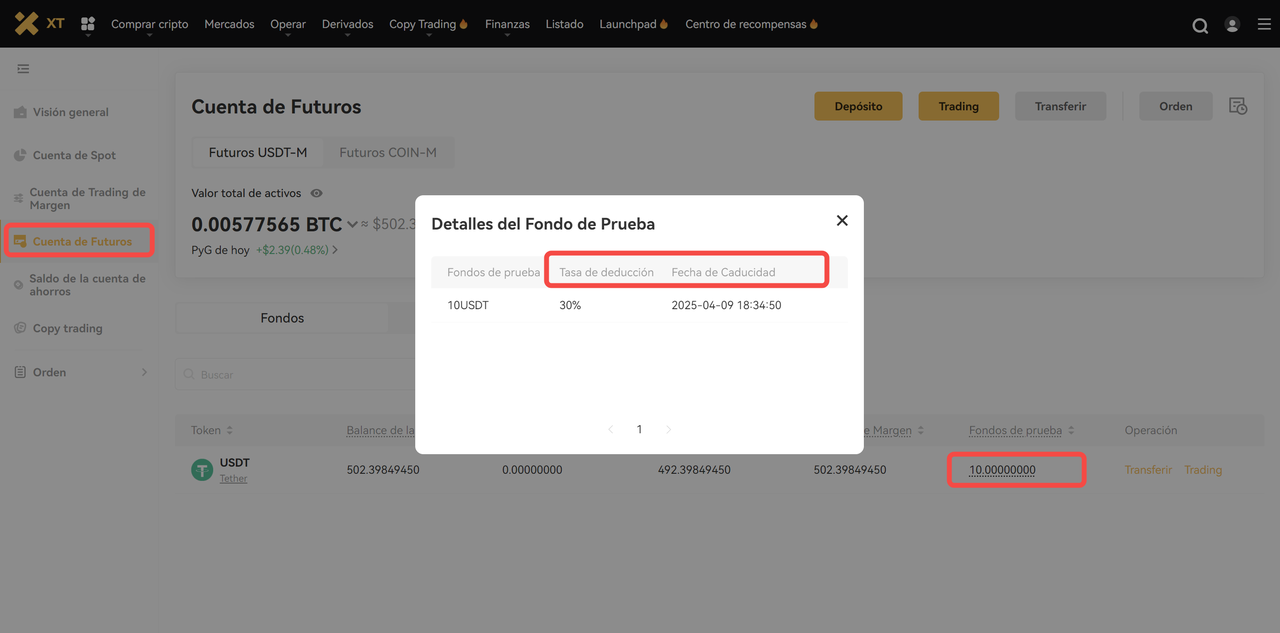Expand the Orden sidebar submenu

144,372
